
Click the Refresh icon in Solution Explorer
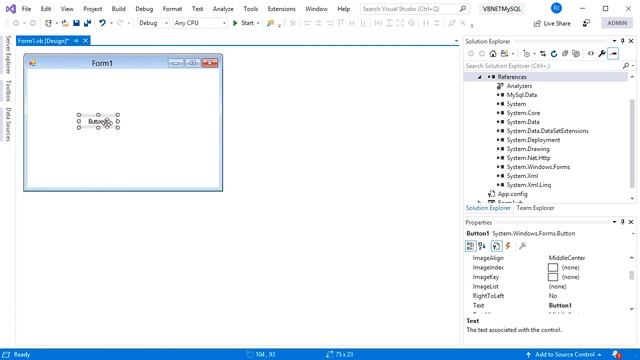pos(554,53)
